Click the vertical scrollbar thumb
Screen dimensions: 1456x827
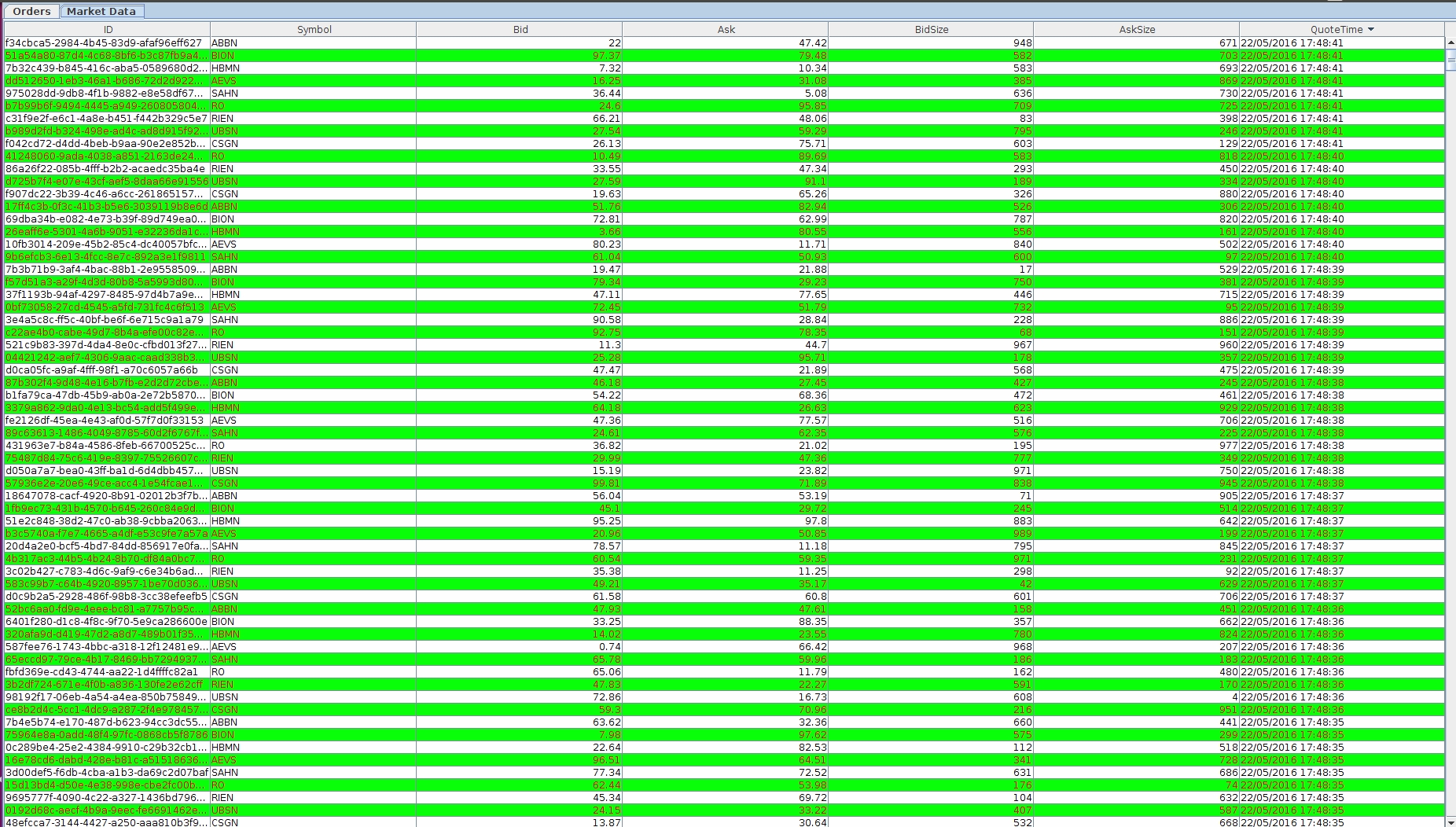click(x=1450, y=60)
